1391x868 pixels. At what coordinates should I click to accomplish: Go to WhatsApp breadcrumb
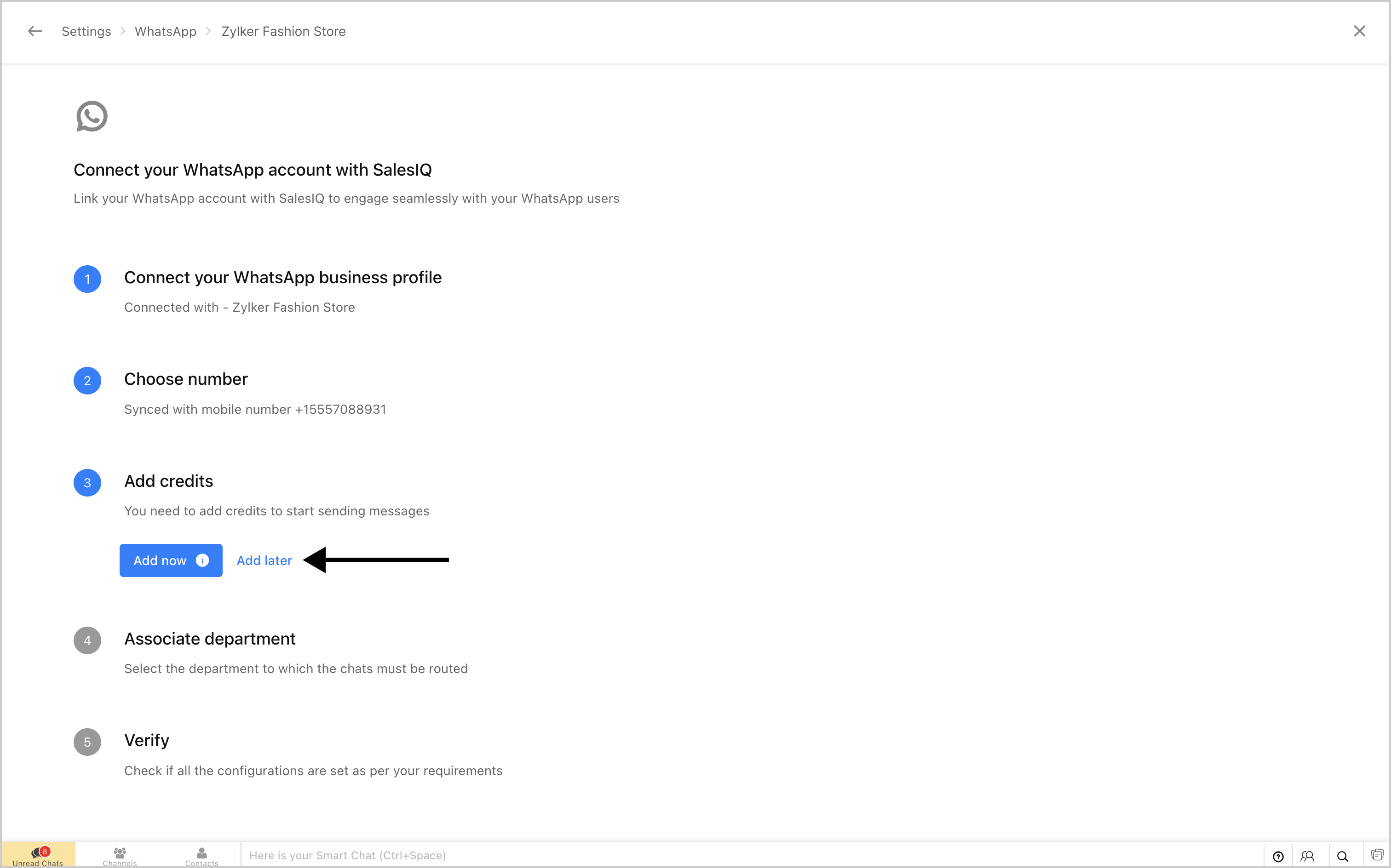pyautogui.click(x=166, y=32)
